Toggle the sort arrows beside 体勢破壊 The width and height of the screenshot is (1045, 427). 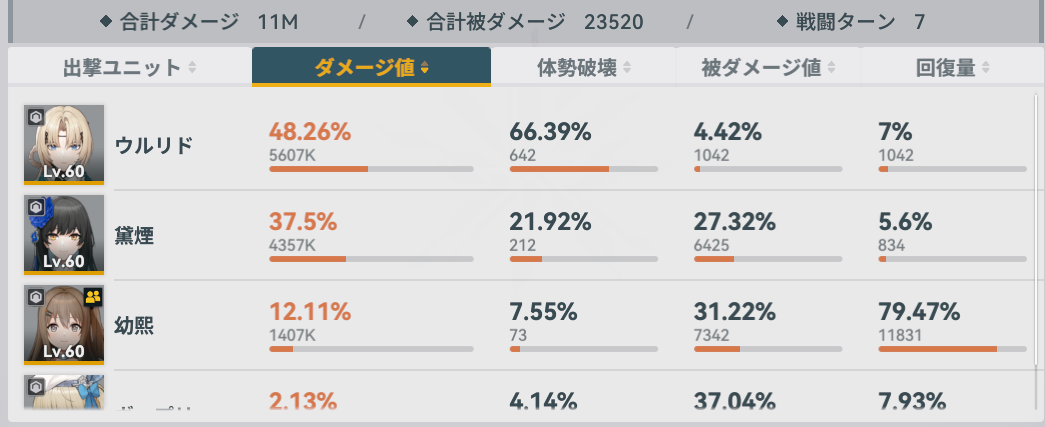627,68
